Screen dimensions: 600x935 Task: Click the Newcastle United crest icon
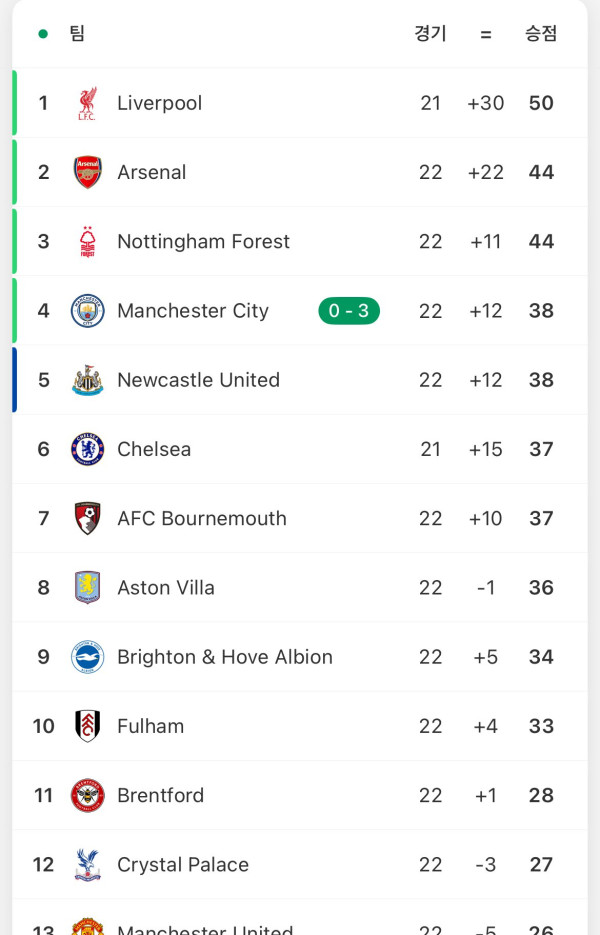click(x=87, y=380)
